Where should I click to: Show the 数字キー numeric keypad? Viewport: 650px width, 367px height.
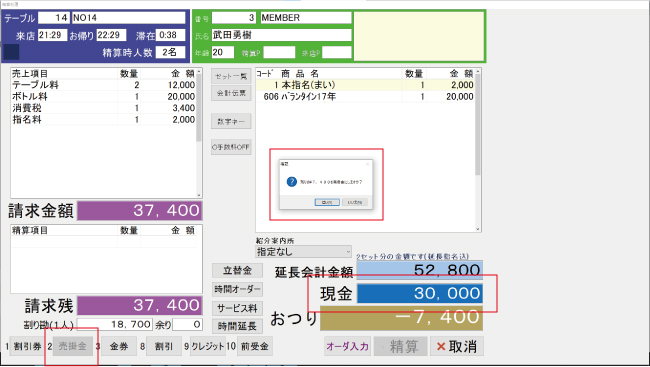[x=231, y=122]
